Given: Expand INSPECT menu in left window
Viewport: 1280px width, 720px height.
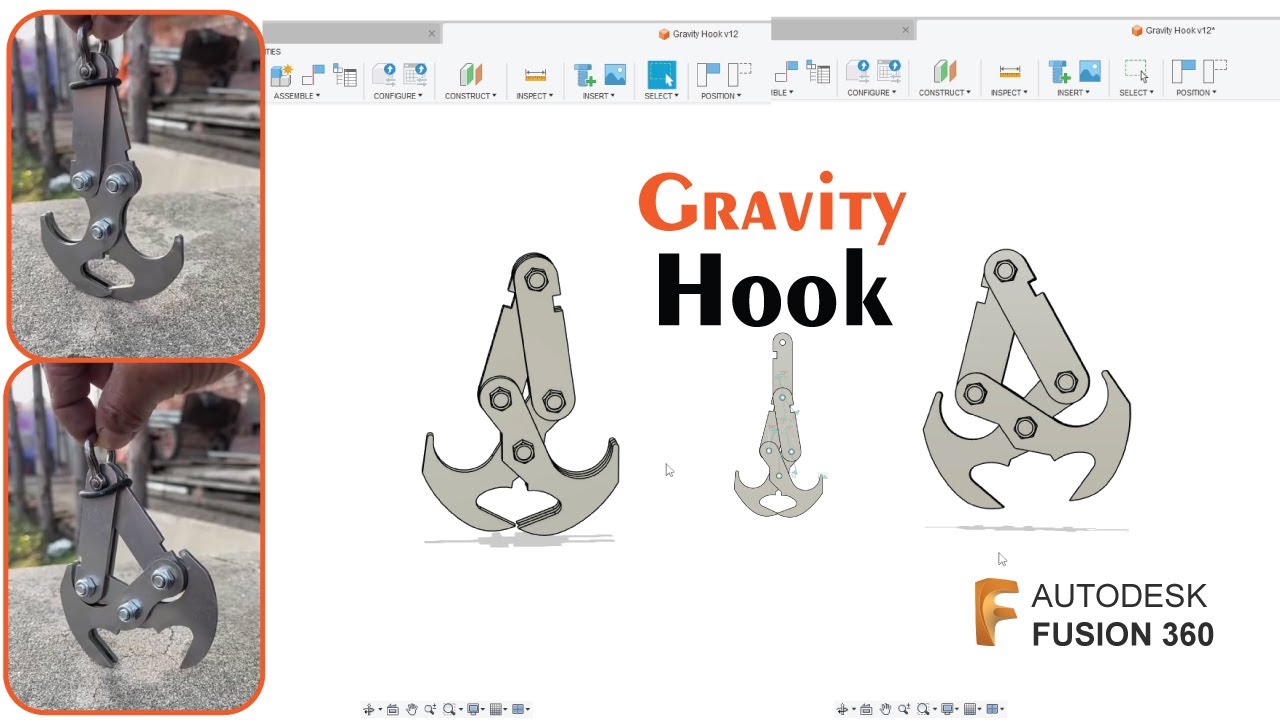Looking at the screenshot, I should 535,96.
